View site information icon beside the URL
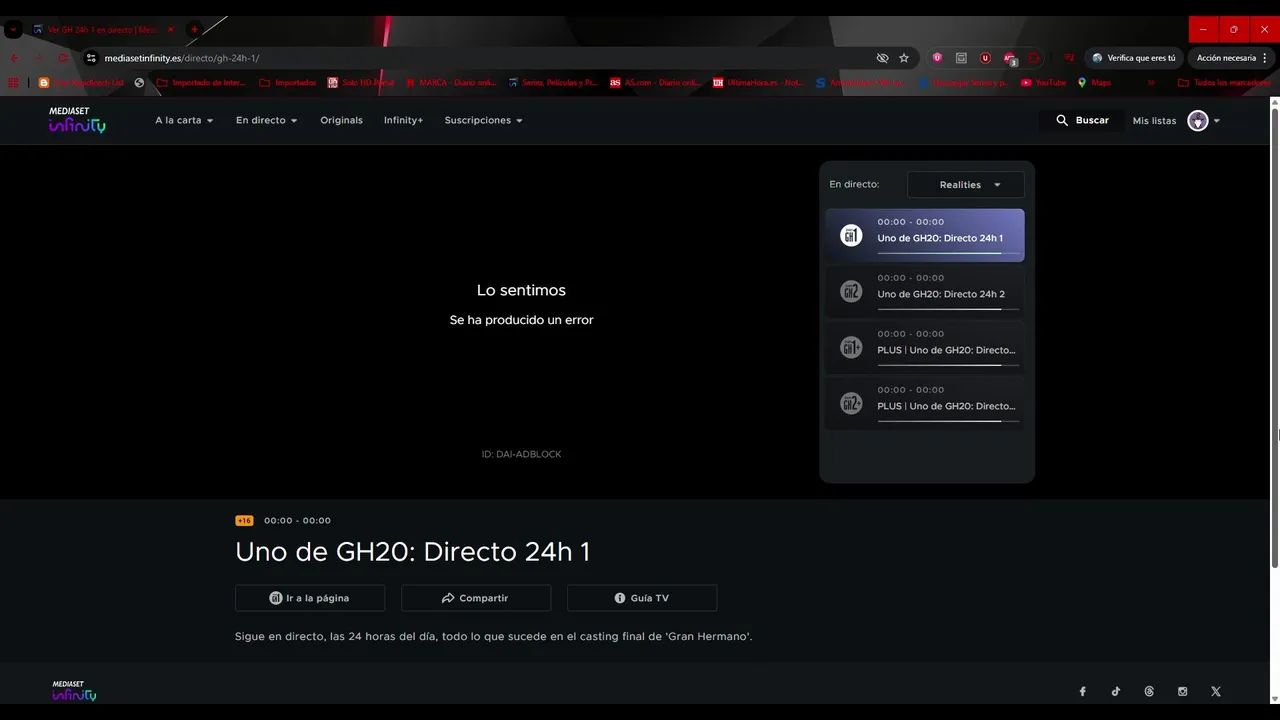1280x720 pixels. click(91, 58)
